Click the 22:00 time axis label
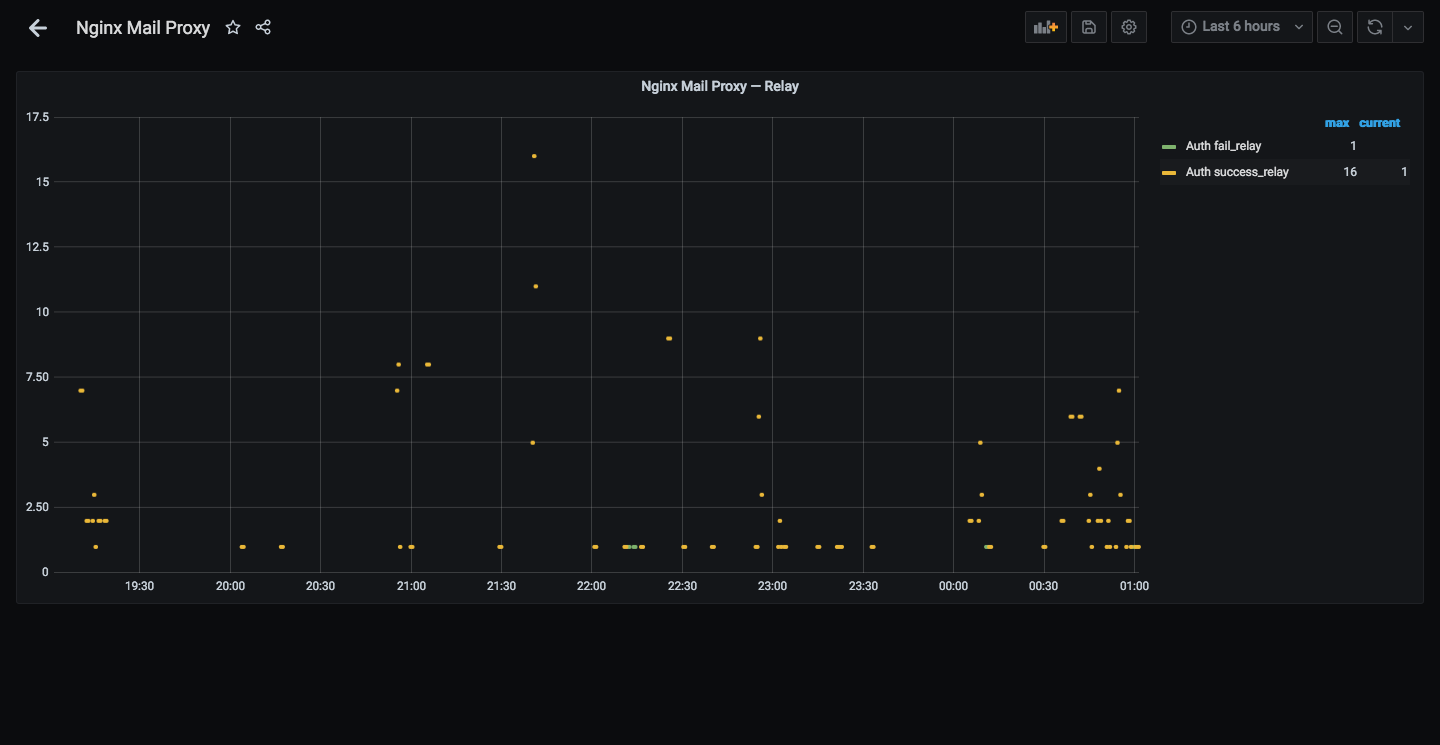 591,586
